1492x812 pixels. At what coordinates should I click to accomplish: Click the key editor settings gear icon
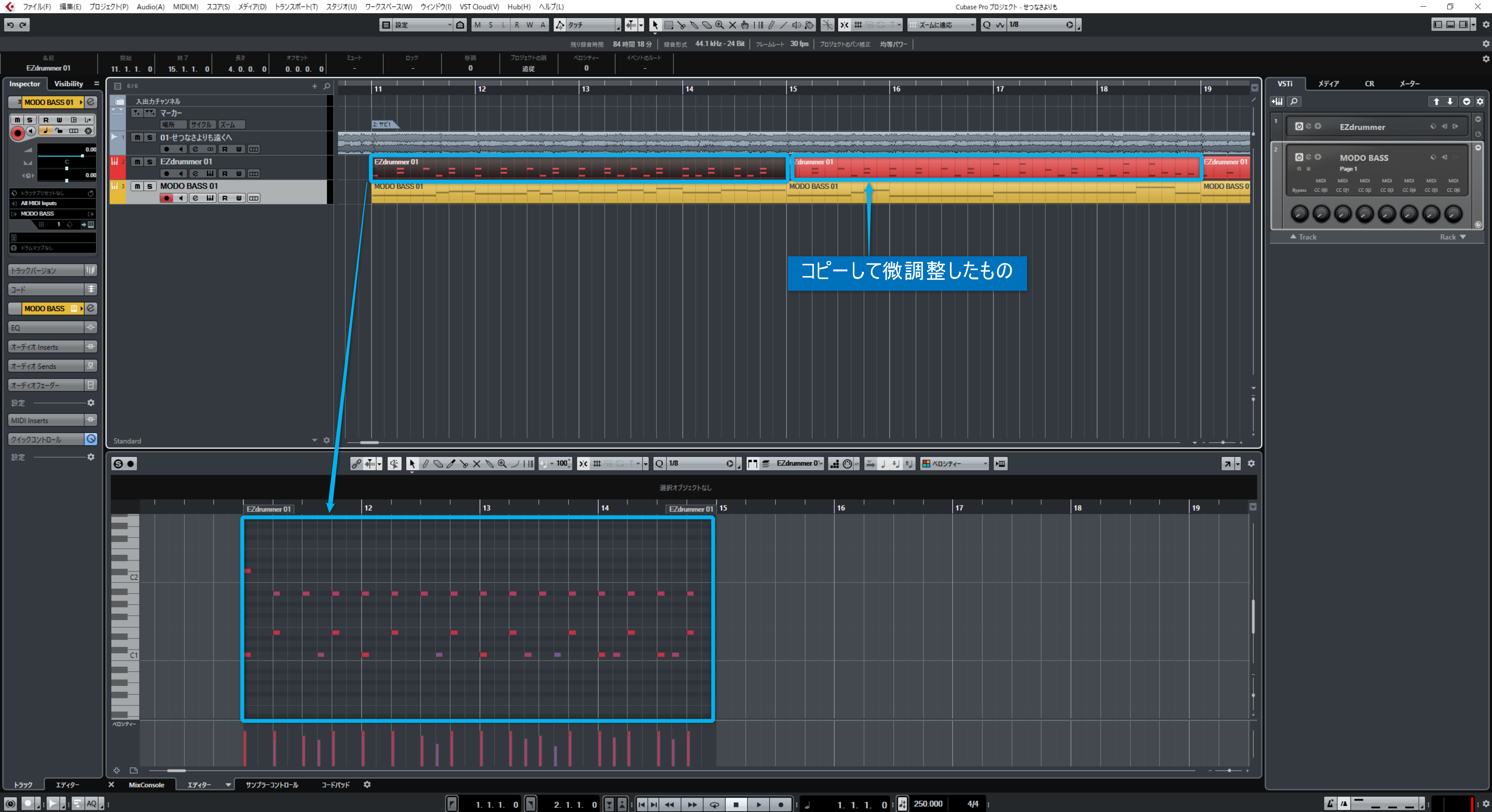(1251, 464)
